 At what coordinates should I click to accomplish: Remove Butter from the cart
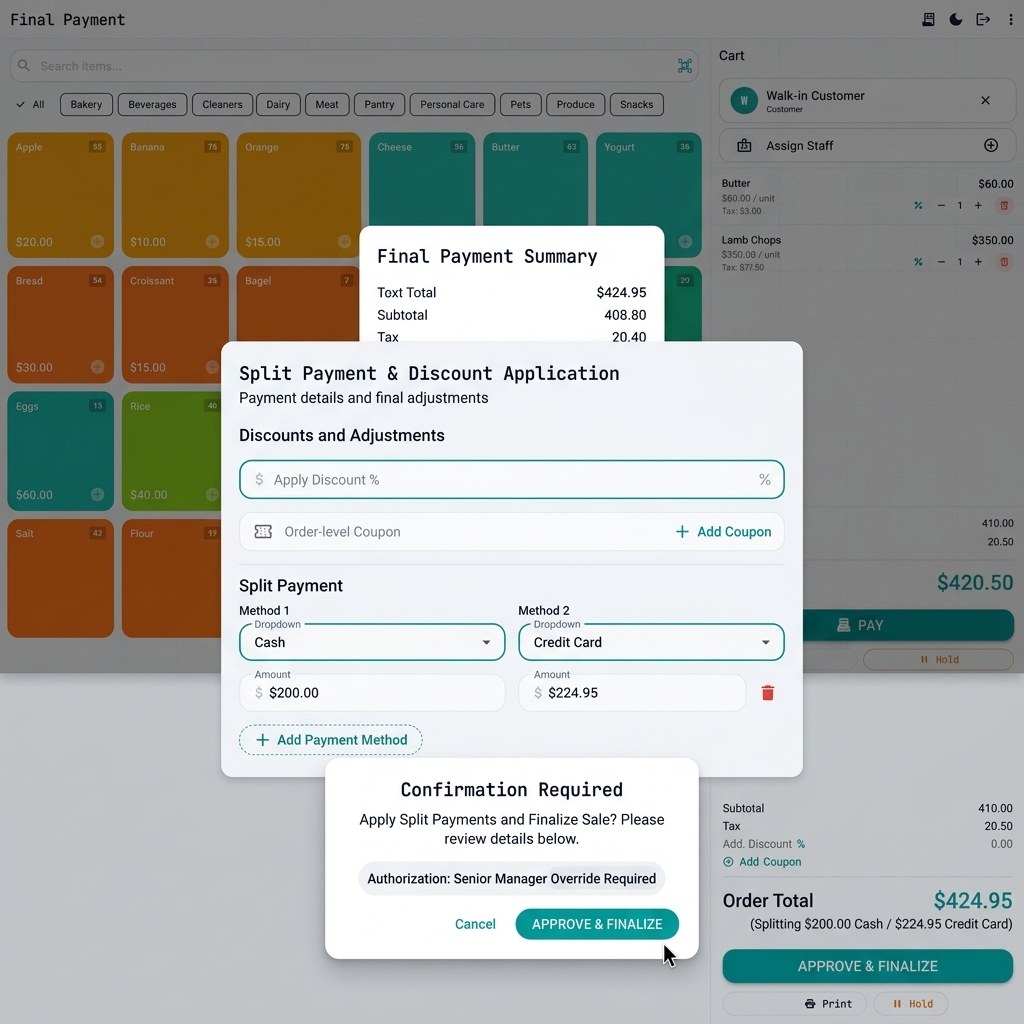[1005, 205]
